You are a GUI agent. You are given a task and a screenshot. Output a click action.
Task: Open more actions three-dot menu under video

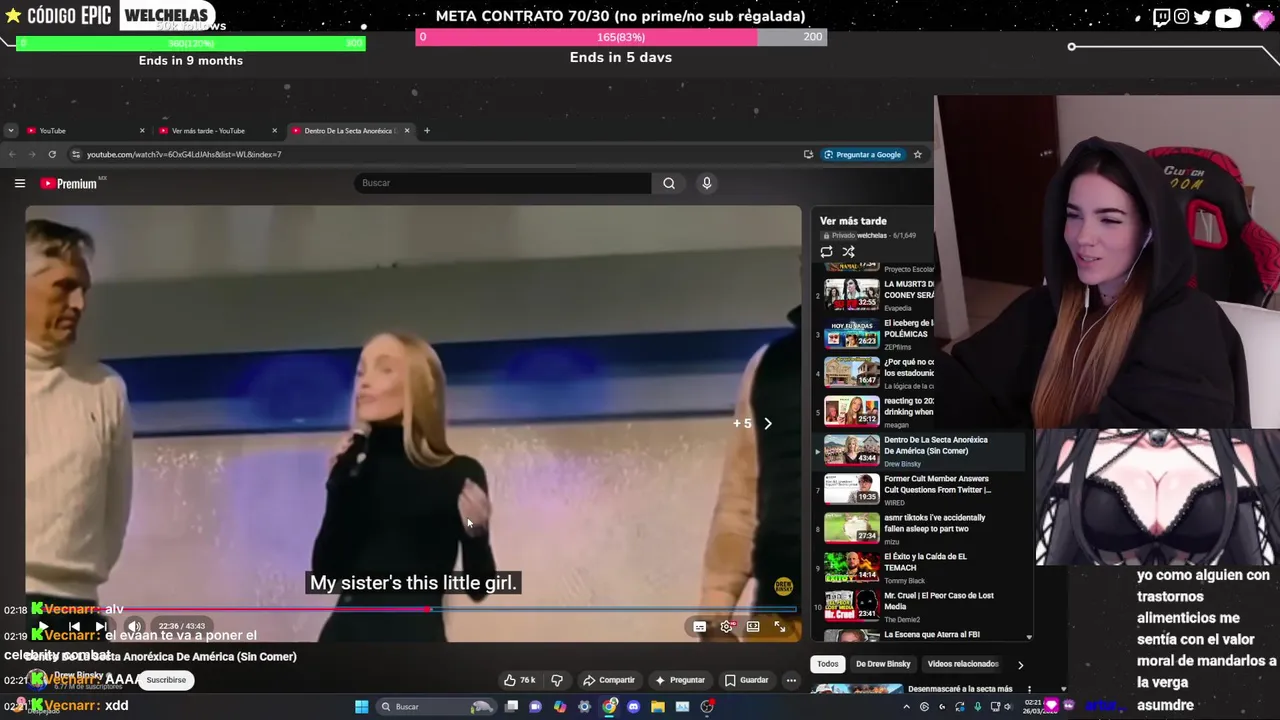791,680
